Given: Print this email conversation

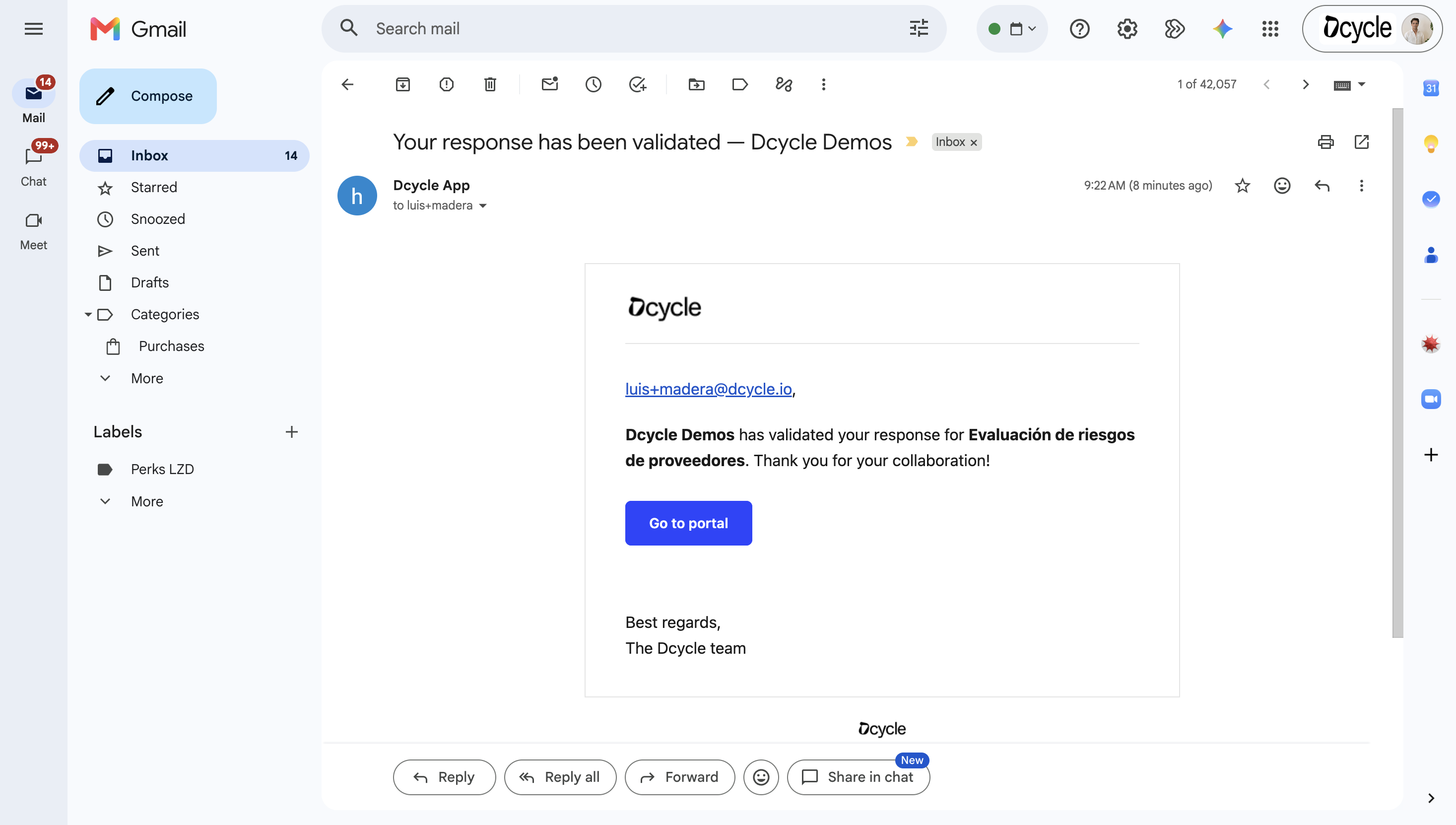Looking at the screenshot, I should coord(1325,141).
